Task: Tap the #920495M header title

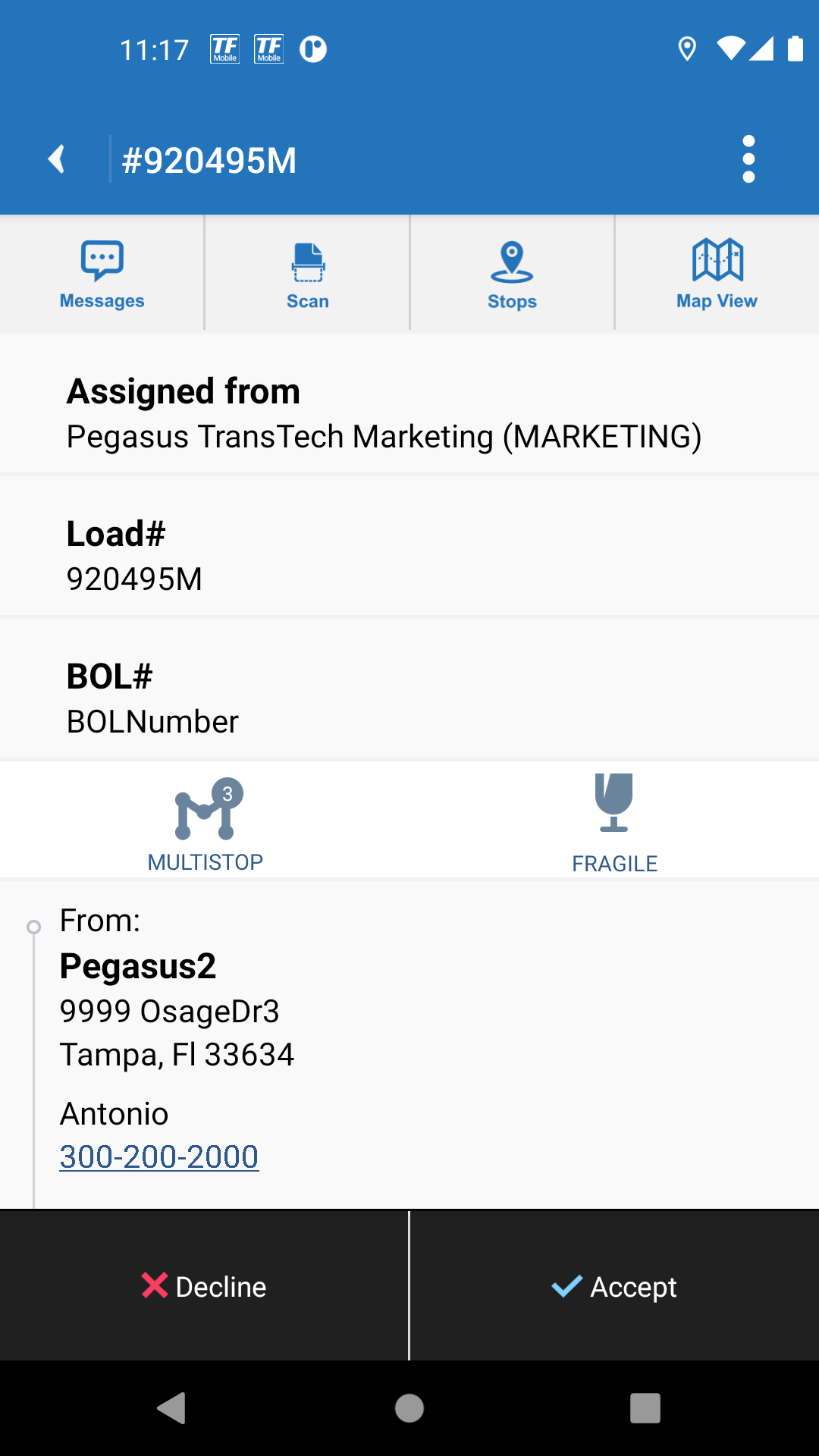Action: pos(209,161)
